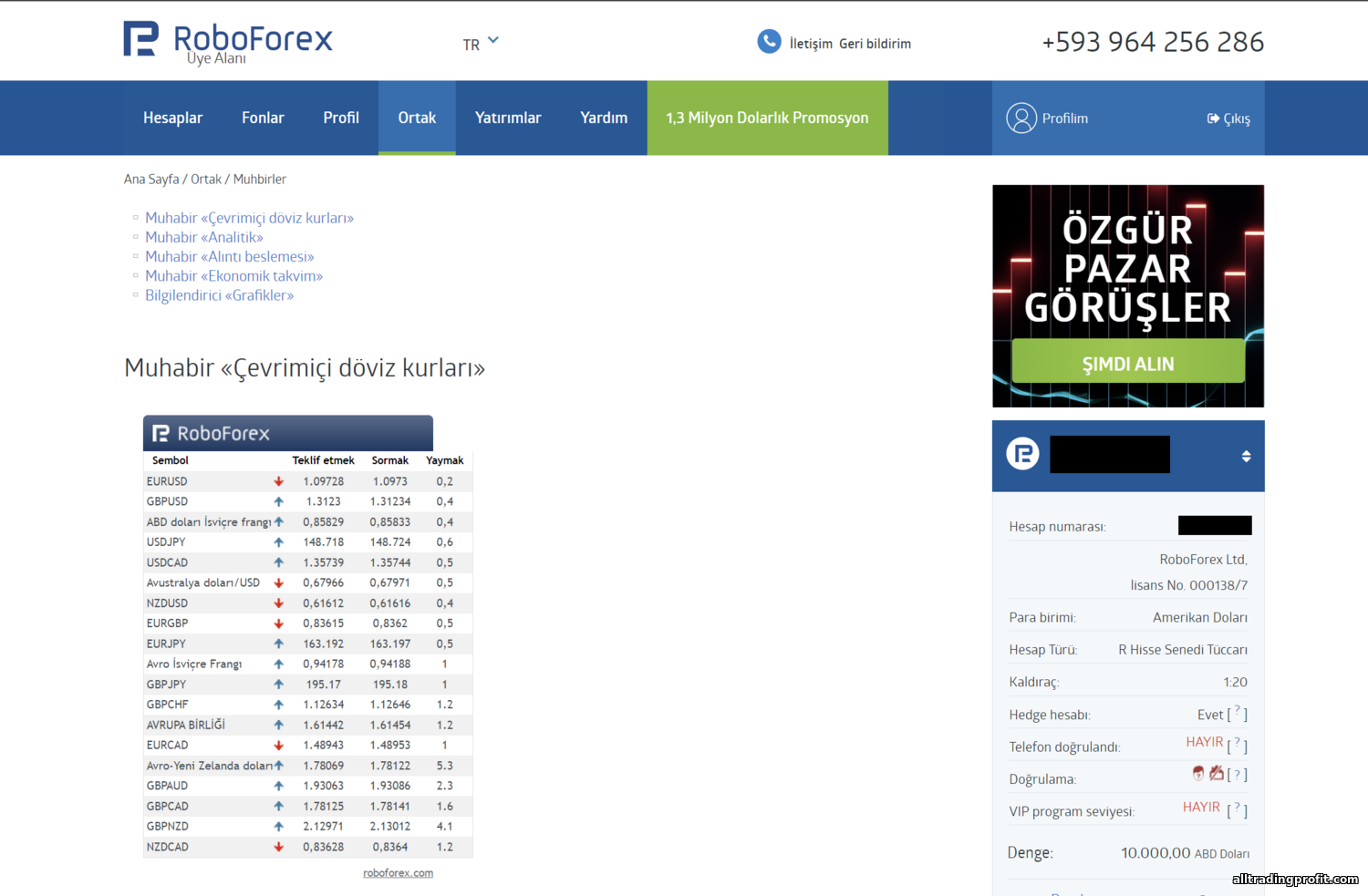Image resolution: width=1368 pixels, height=896 pixels.
Task: Click the EURCAD down arrow
Action: (x=279, y=746)
